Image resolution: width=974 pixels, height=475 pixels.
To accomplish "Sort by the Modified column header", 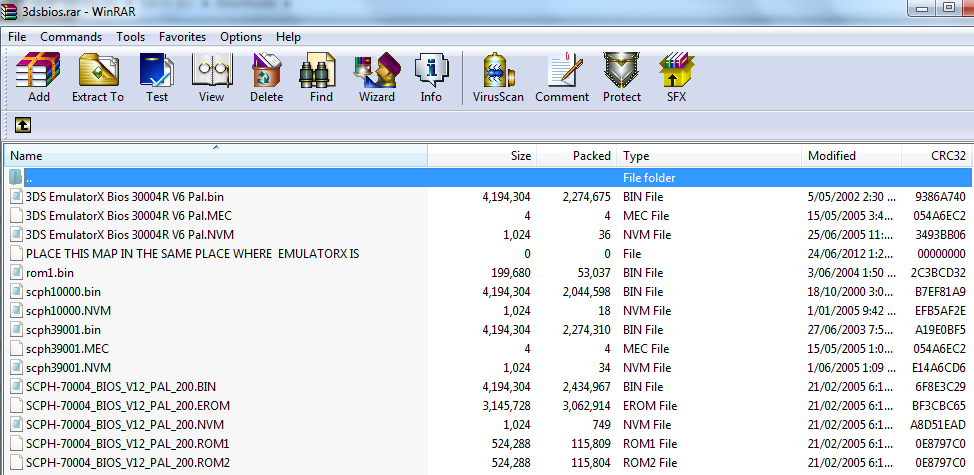I will 852,156.
